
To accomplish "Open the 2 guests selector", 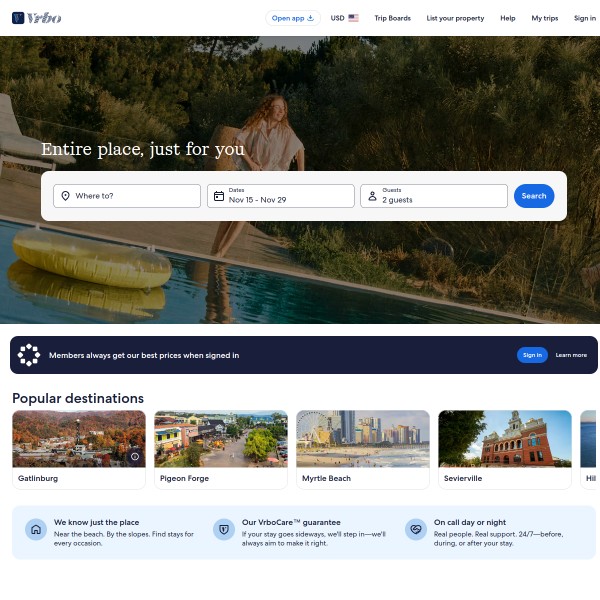I will pos(434,196).
